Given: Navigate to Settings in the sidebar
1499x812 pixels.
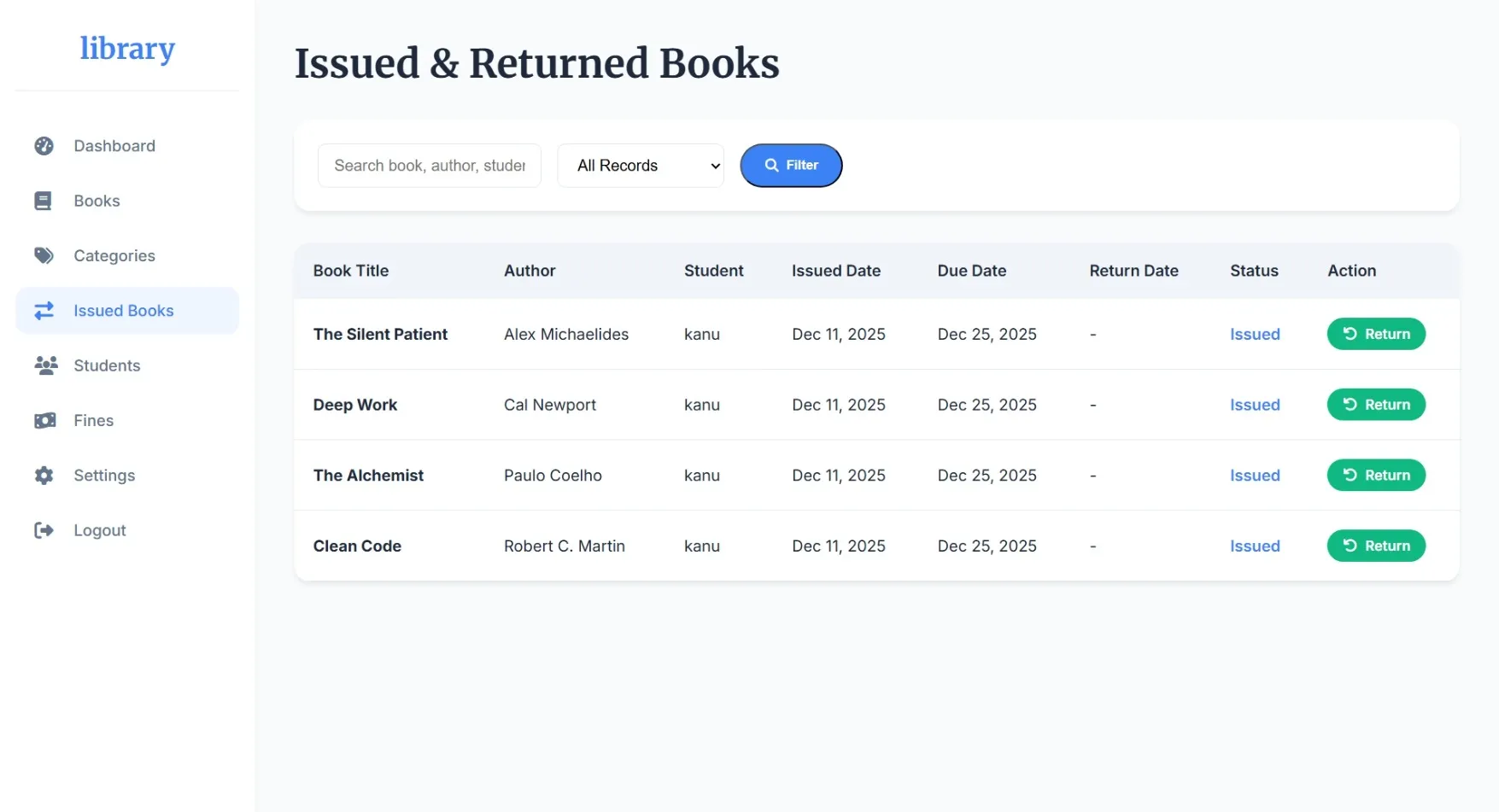Looking at the screenshot, I should click(103, 475).
